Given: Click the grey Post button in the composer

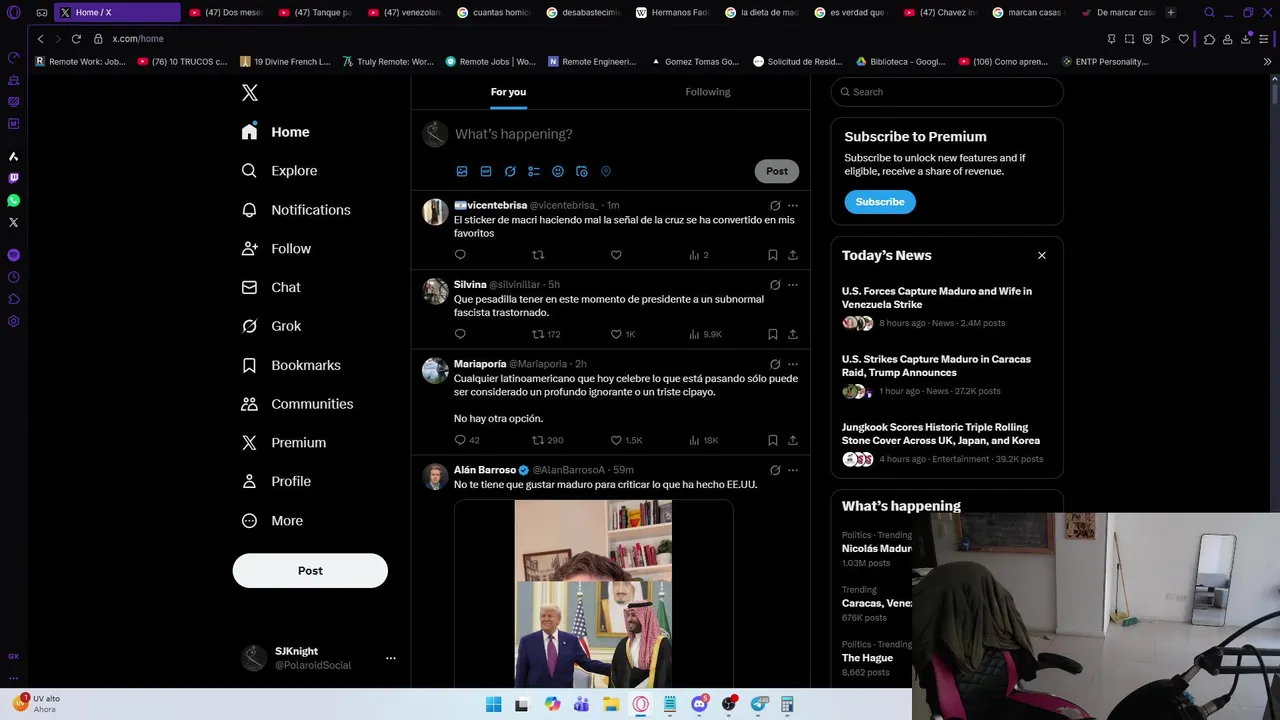Looking at the screenshot, I should point(777,171).
